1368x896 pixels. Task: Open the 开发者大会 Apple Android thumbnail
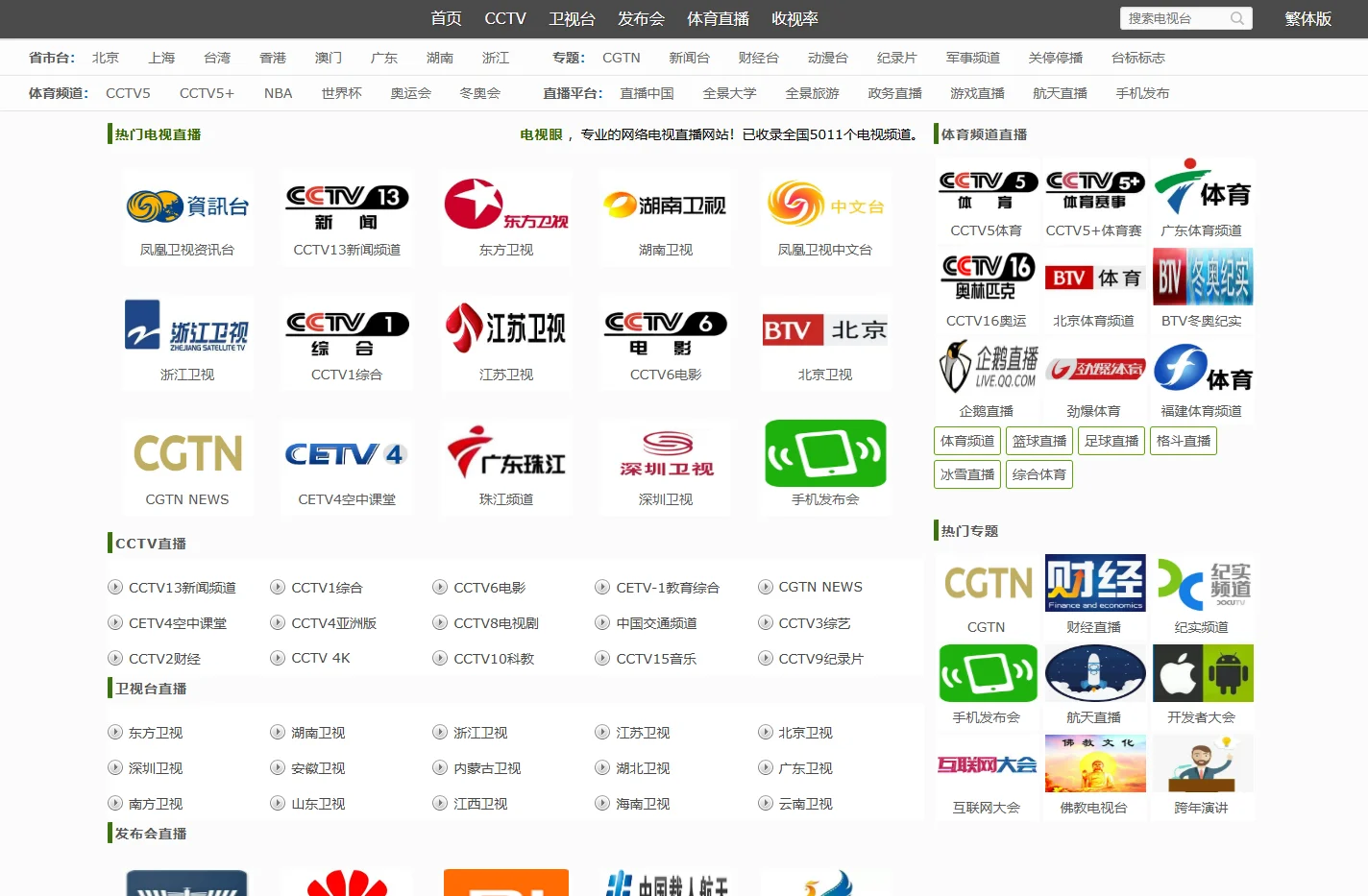1203,673
